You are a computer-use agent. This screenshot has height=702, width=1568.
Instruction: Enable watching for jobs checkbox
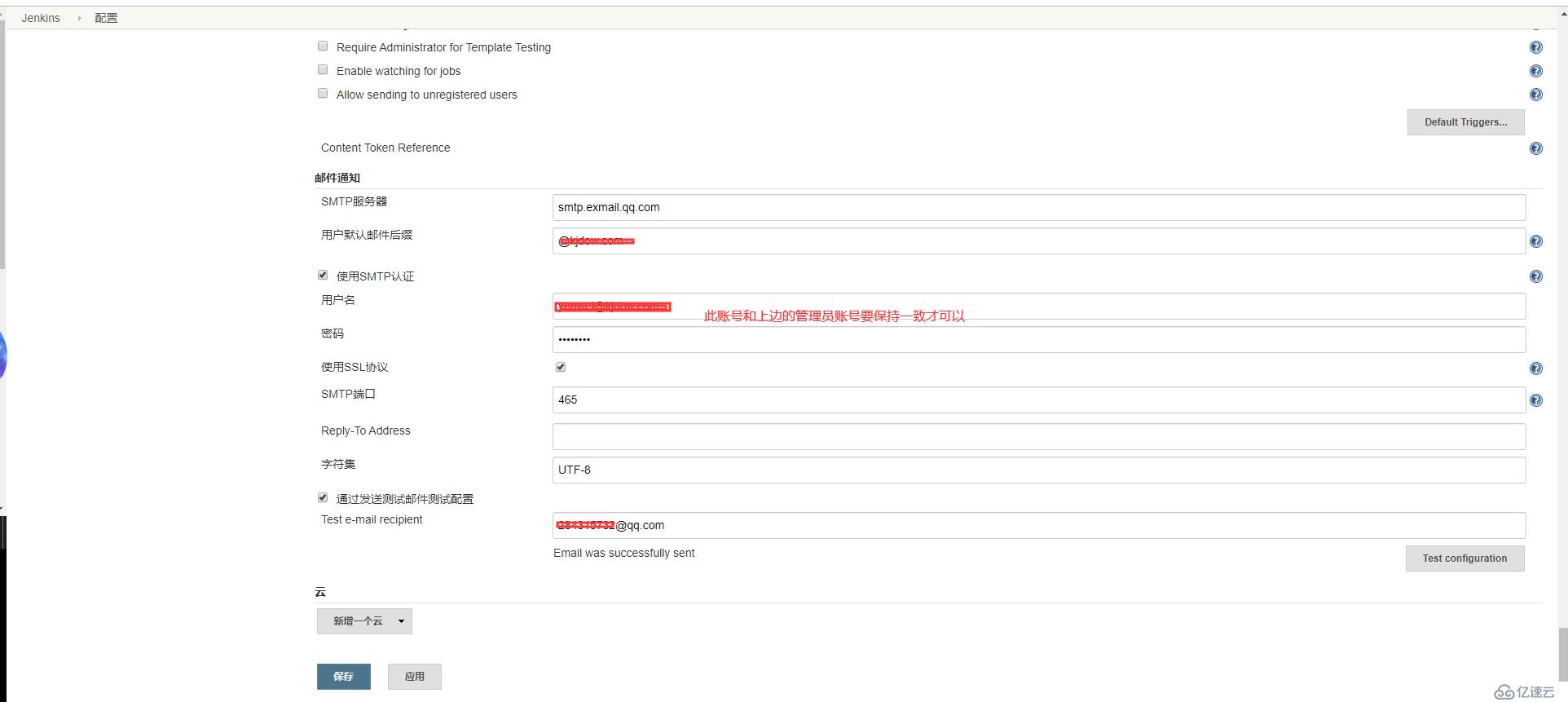coord(323,70)
